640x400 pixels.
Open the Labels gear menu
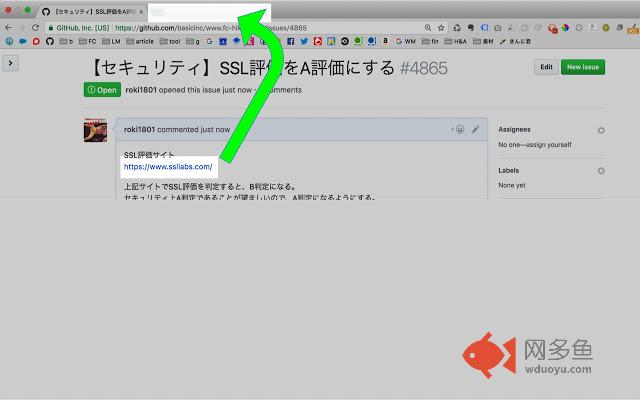[601, 171]
